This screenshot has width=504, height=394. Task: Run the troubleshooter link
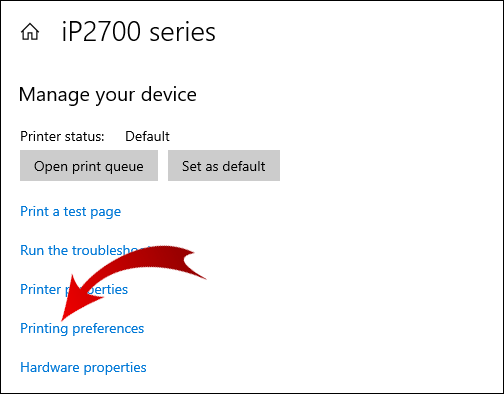tap(83, 250)
